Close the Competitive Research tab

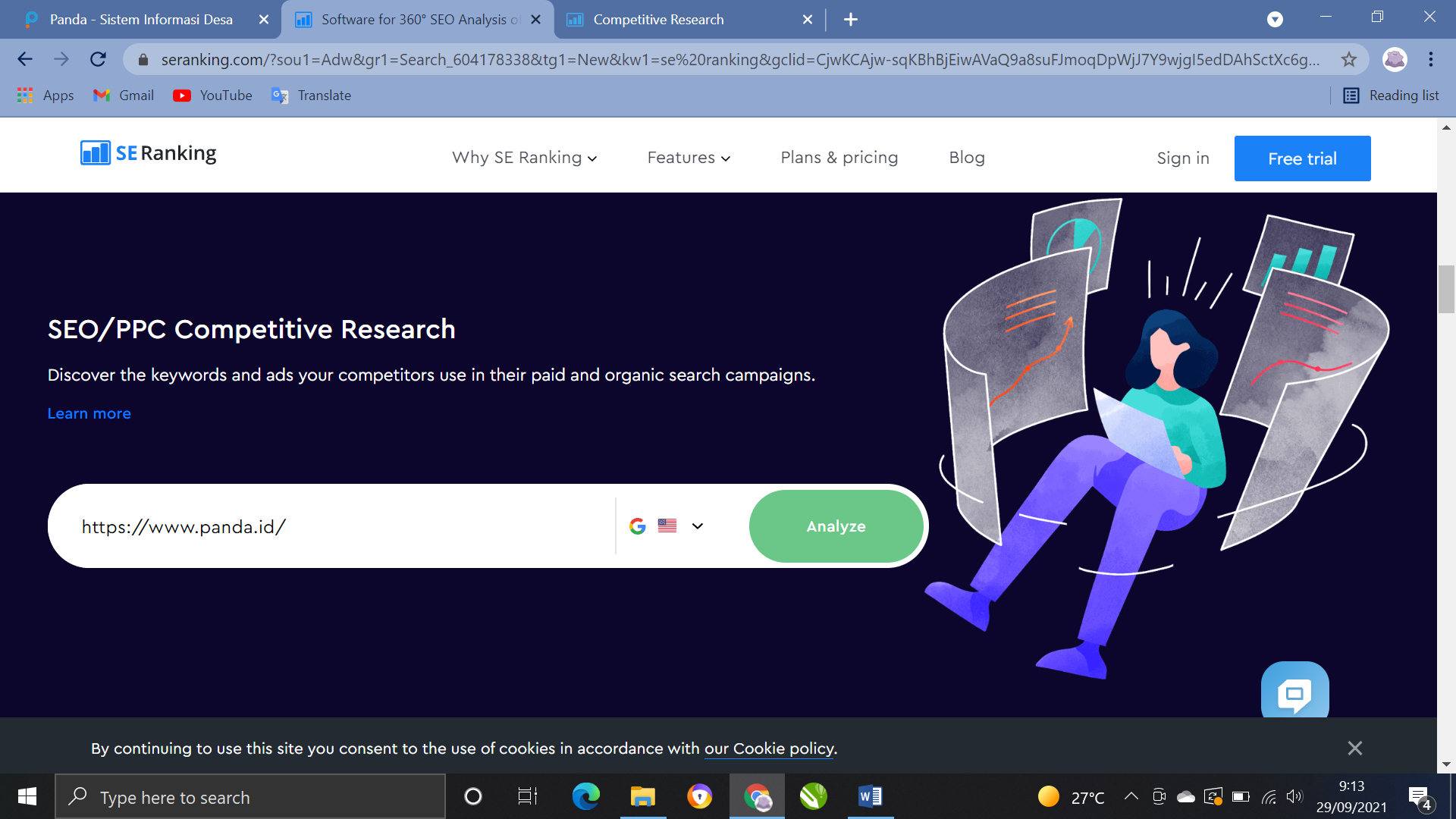(808, 20)
